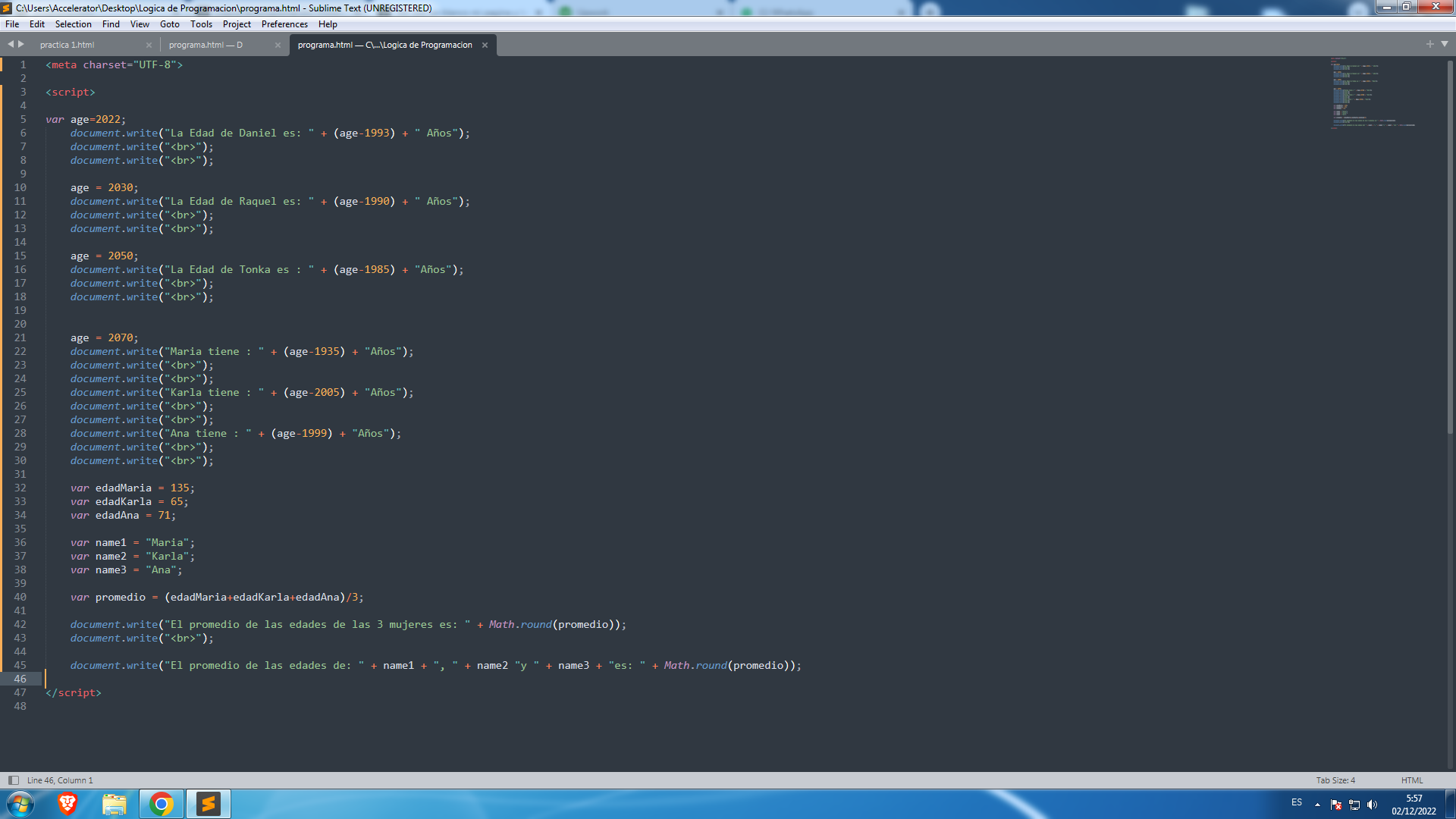Image resolution: width=1456 pixels, height=819 pixels.
Task: Go to previous tab with left arrow
Action: click(11, 45)
